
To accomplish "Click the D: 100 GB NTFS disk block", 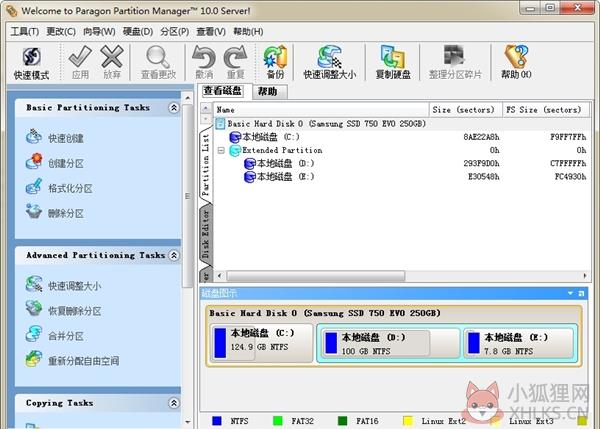I will [389, 343].
